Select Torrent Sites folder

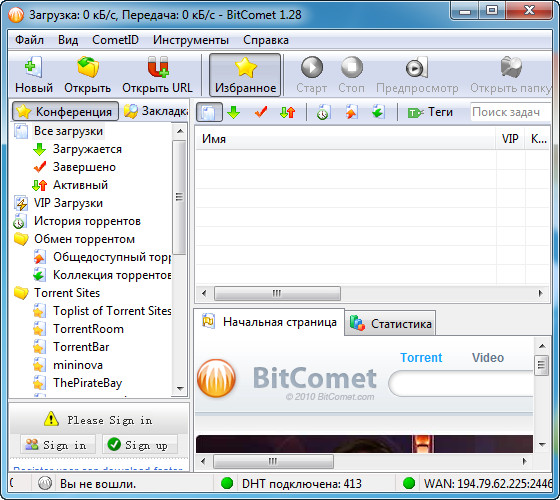[67, 293]
